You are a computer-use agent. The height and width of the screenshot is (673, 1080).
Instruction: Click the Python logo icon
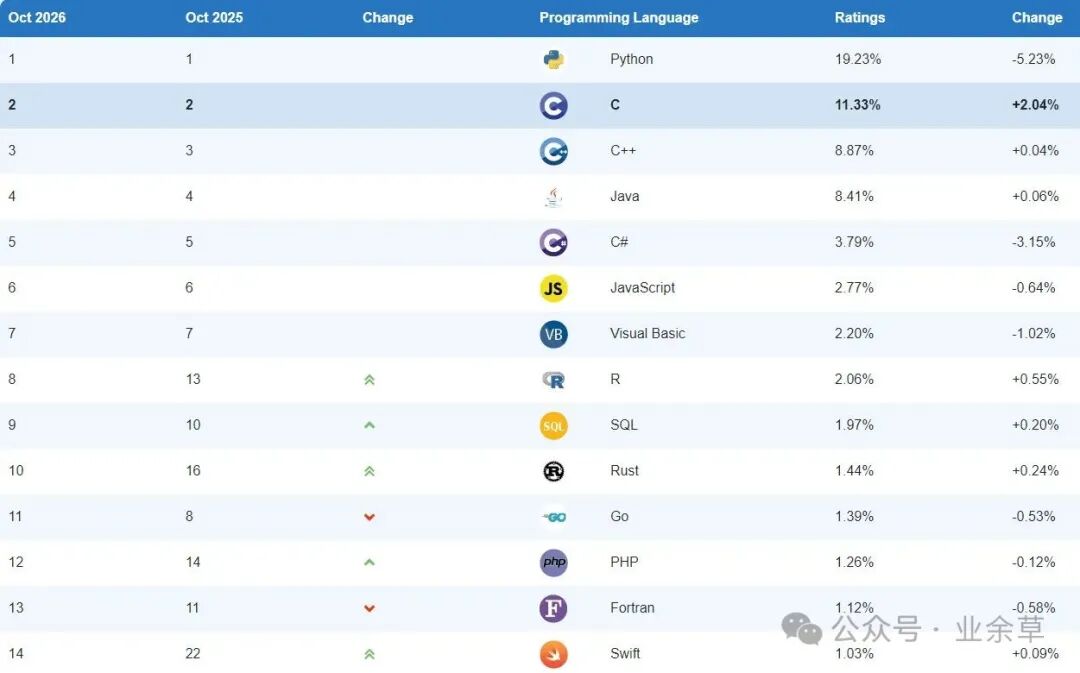tap(553, 60)
